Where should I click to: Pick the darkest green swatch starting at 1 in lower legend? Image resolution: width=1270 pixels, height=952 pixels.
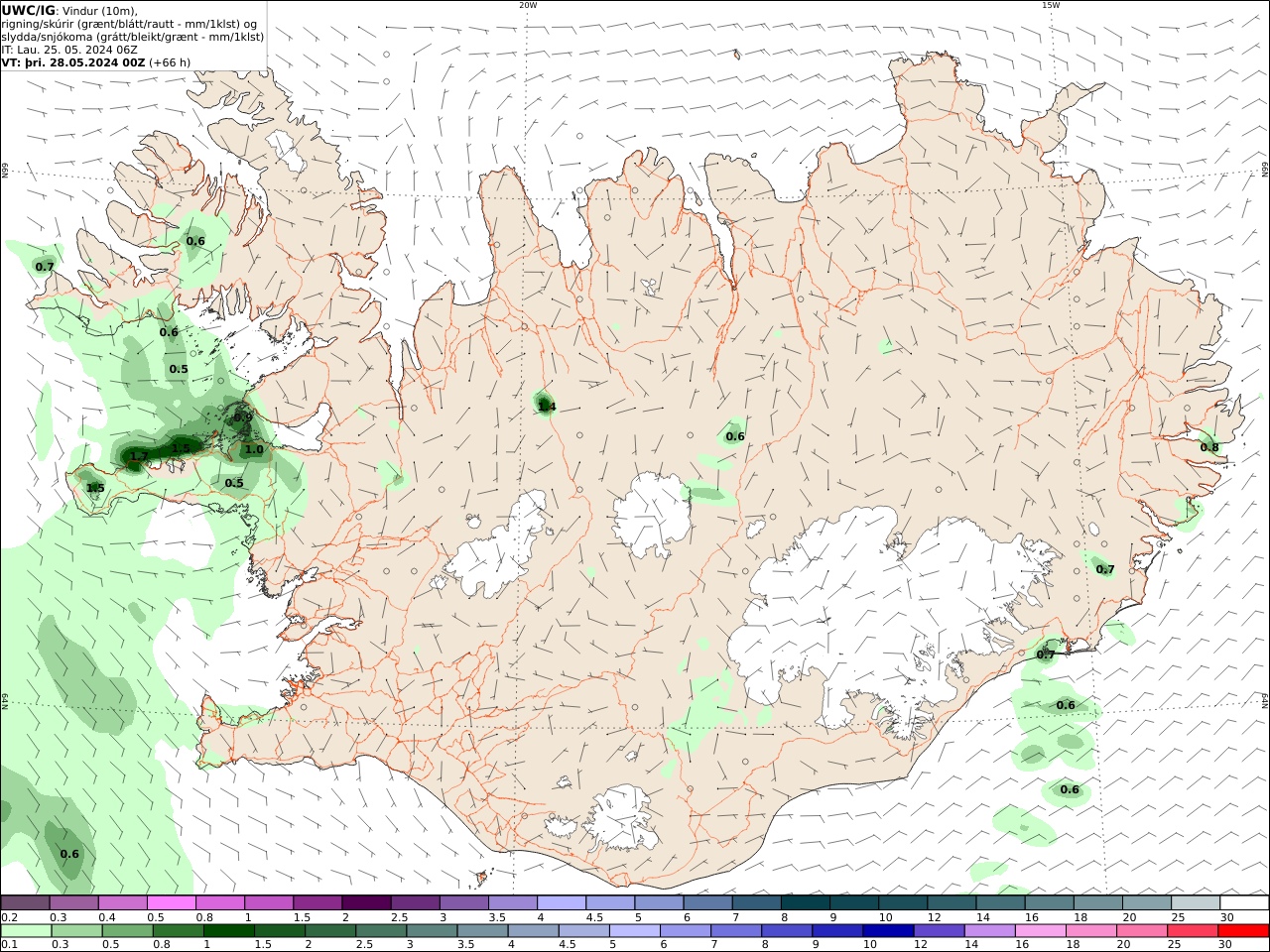[228, 931]
